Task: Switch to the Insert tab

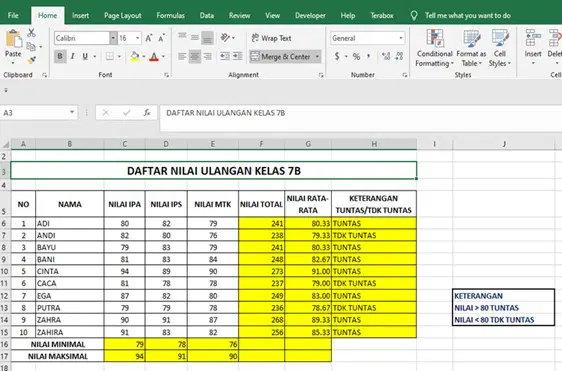Action: click(x=80, y=15)
